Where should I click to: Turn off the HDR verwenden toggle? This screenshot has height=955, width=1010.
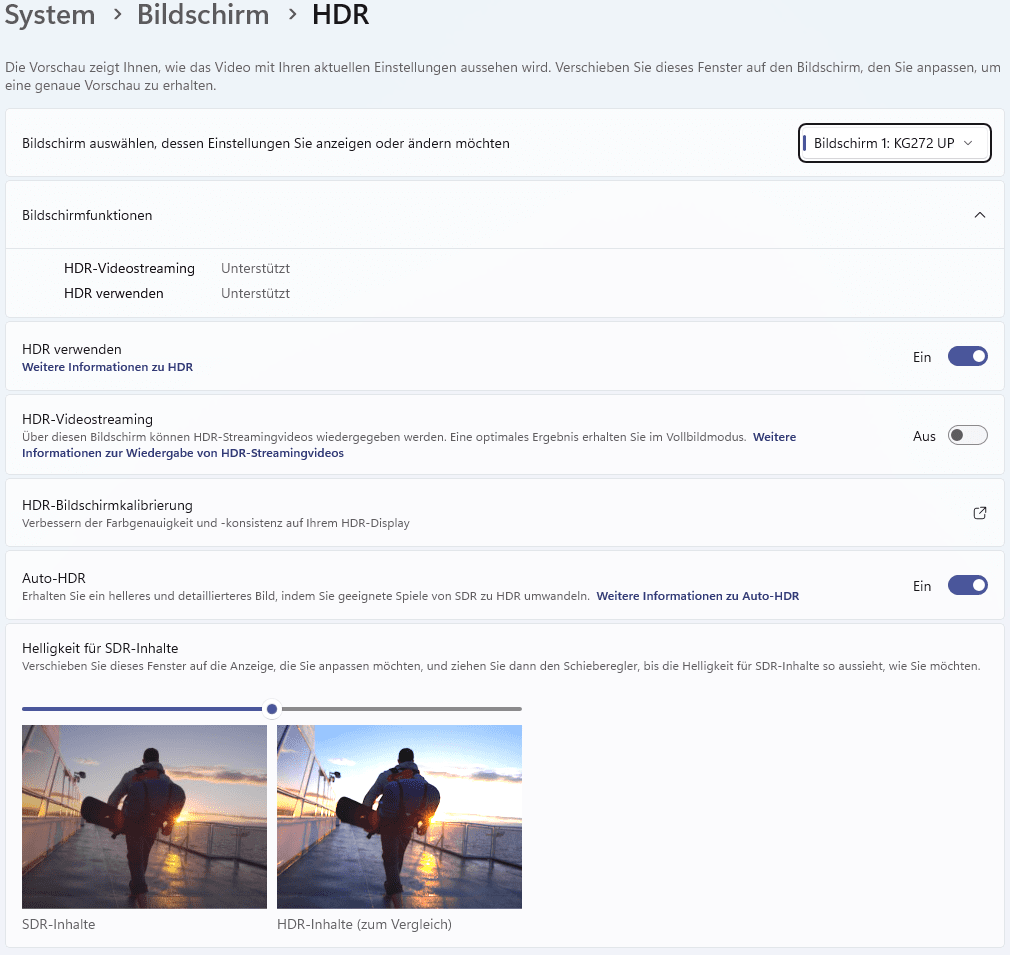click(x=967, y=357)
